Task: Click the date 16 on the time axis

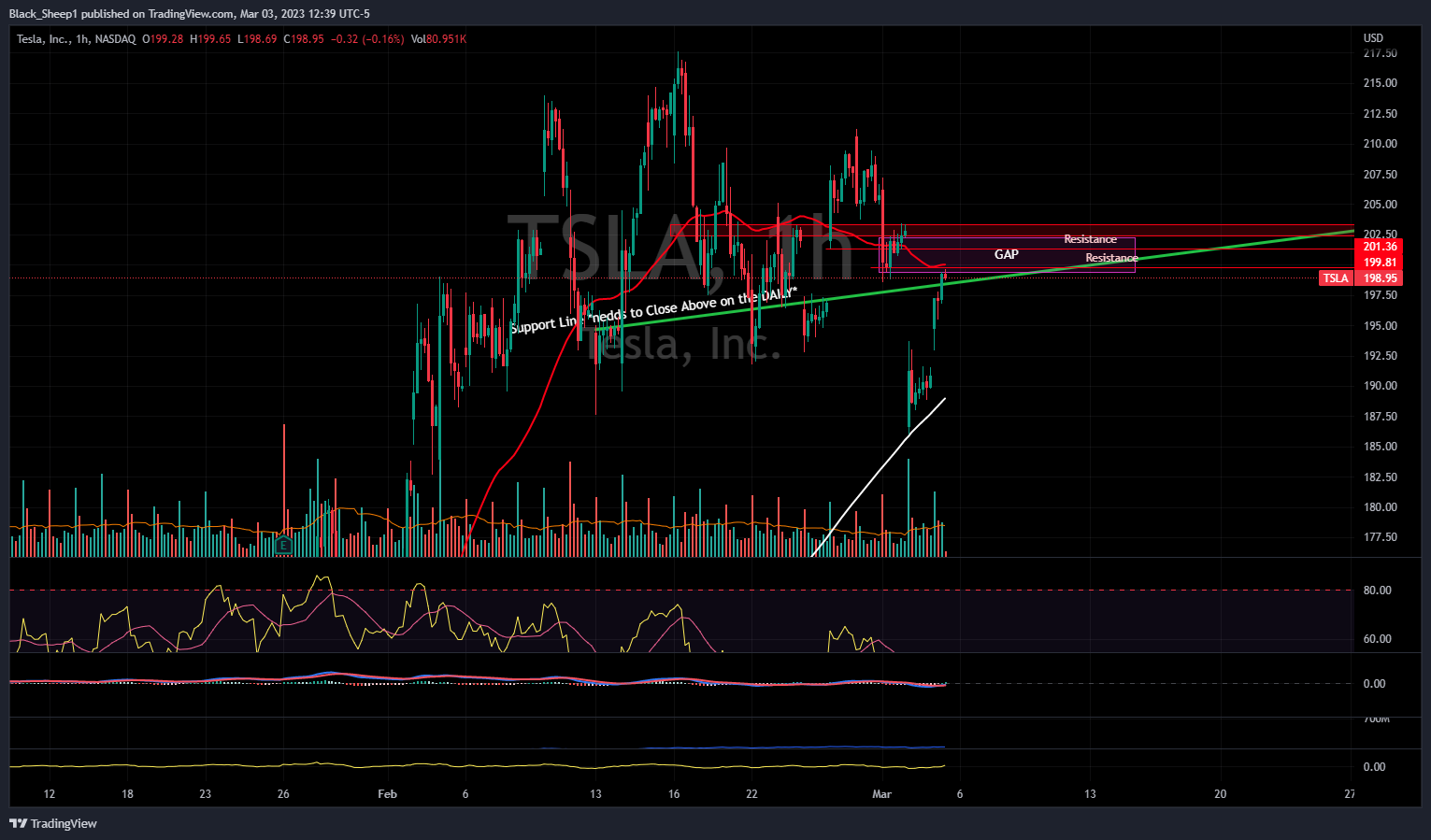Action: tap(674, 794)
